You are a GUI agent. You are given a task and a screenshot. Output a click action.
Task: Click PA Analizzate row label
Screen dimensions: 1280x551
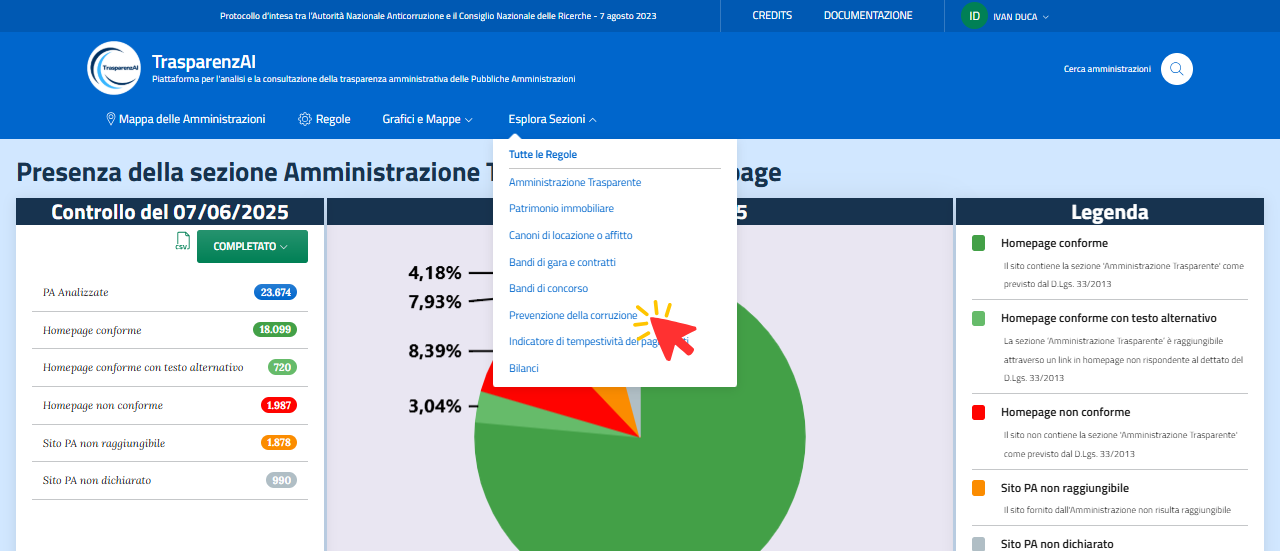(76, 292)
